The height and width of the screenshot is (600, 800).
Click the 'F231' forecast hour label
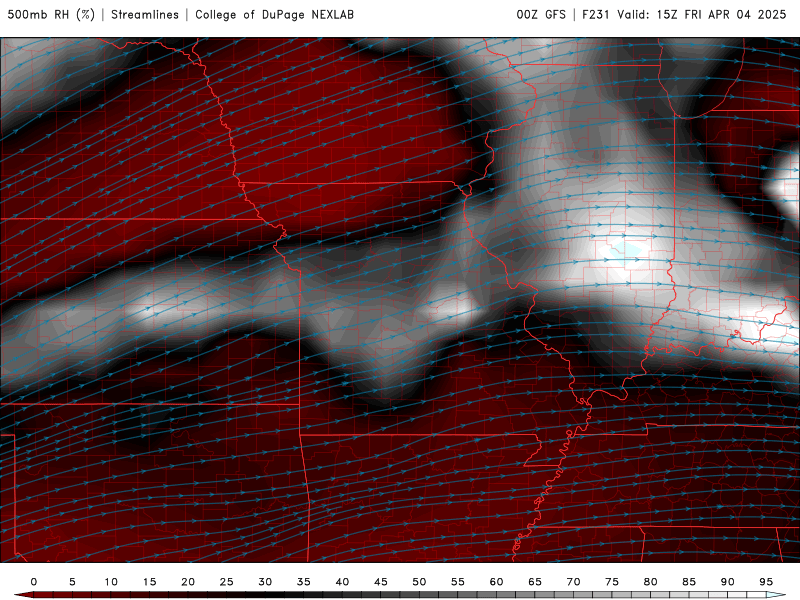tap(596, 14)
